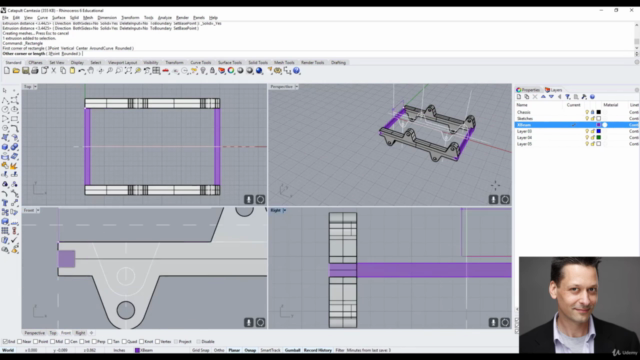Screen dimensions: 640x360
Task: Enable the Perp osnap checkbox
Action: tap(95, 342)
